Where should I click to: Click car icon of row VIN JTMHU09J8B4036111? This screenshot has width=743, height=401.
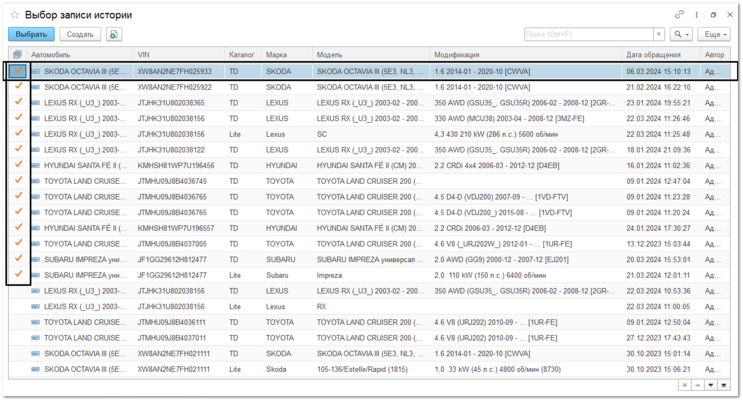point(36,322)
